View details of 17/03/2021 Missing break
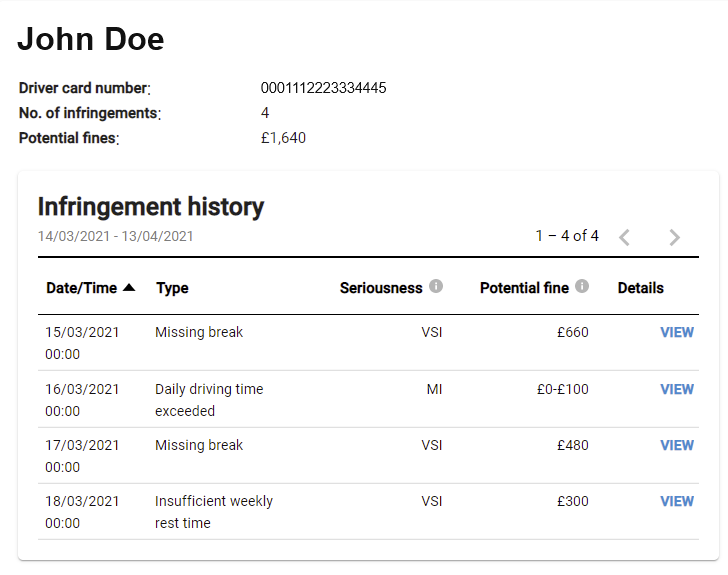 pyautogui.click(x=677, y=445)
